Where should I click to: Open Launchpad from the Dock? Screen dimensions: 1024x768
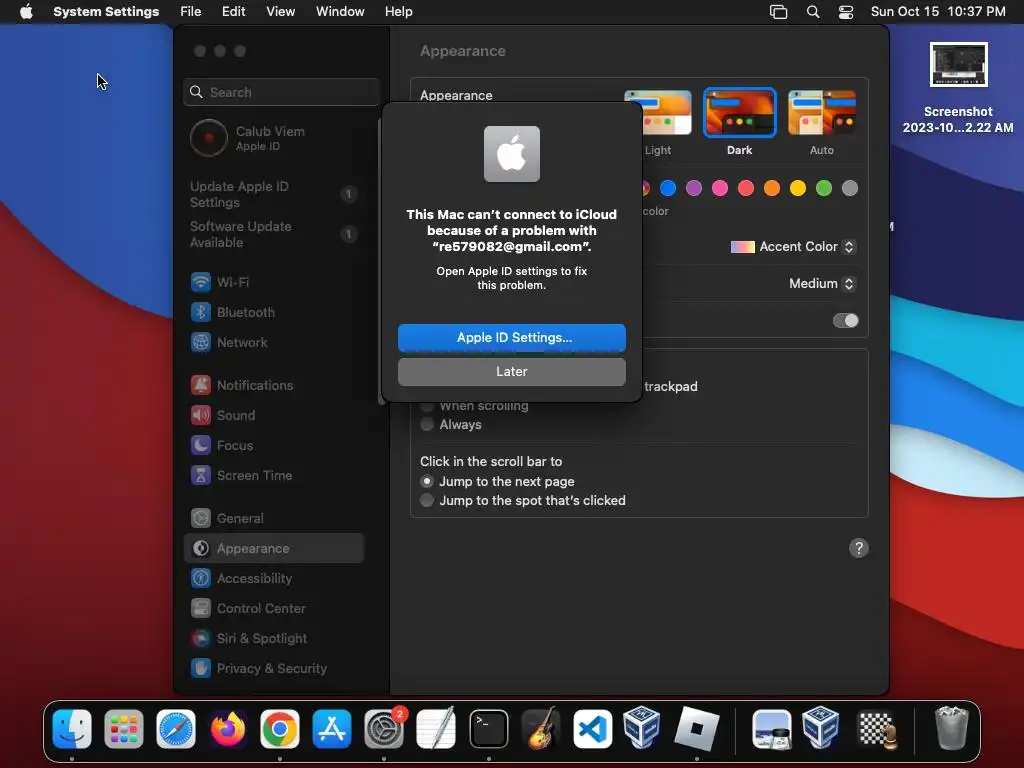tap(123, 729)
